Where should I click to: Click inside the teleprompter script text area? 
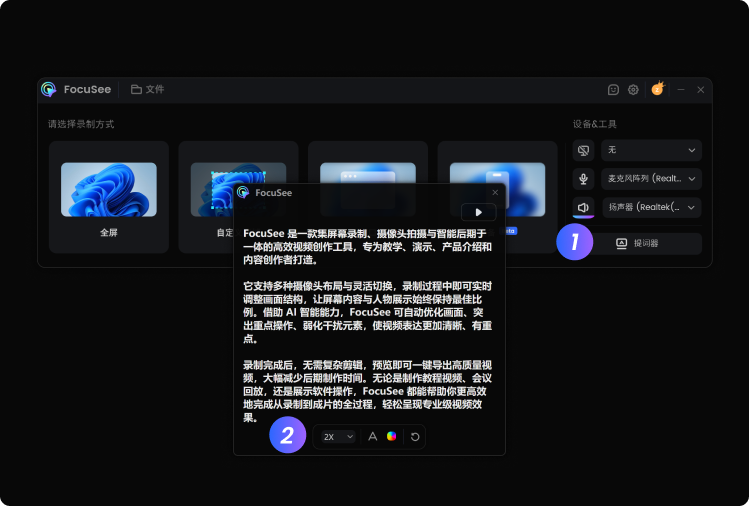pos(367,325)
